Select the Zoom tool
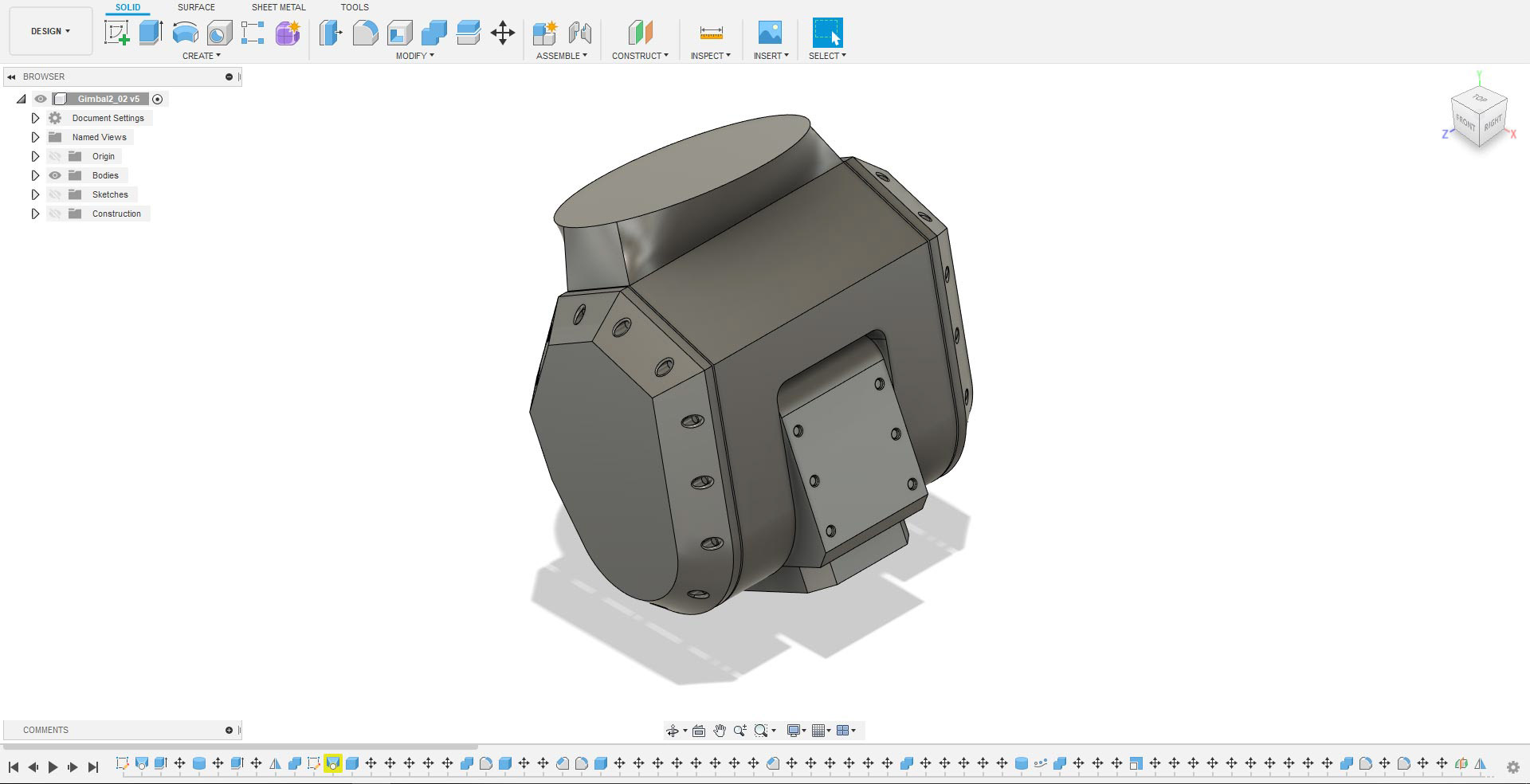 [740, 731]
